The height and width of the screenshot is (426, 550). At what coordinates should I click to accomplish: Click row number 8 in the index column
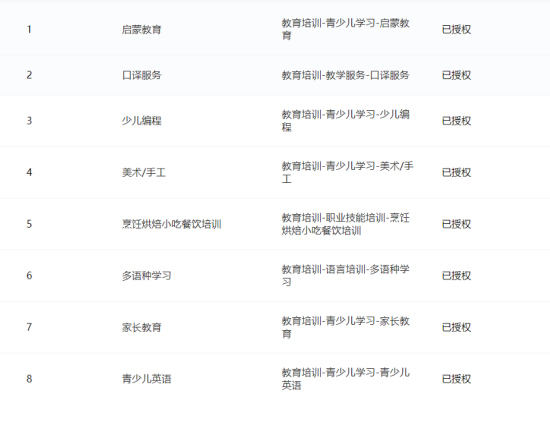(x=29, y=379)
